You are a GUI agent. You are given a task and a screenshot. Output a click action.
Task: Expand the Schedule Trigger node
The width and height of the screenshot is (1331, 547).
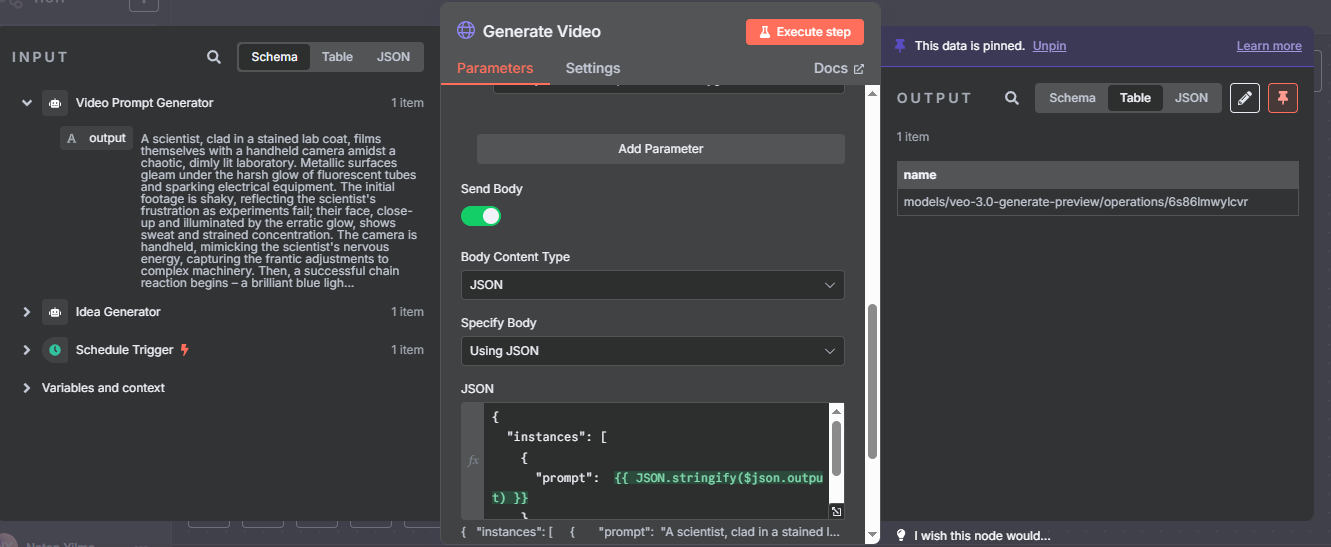coord(27,350)
